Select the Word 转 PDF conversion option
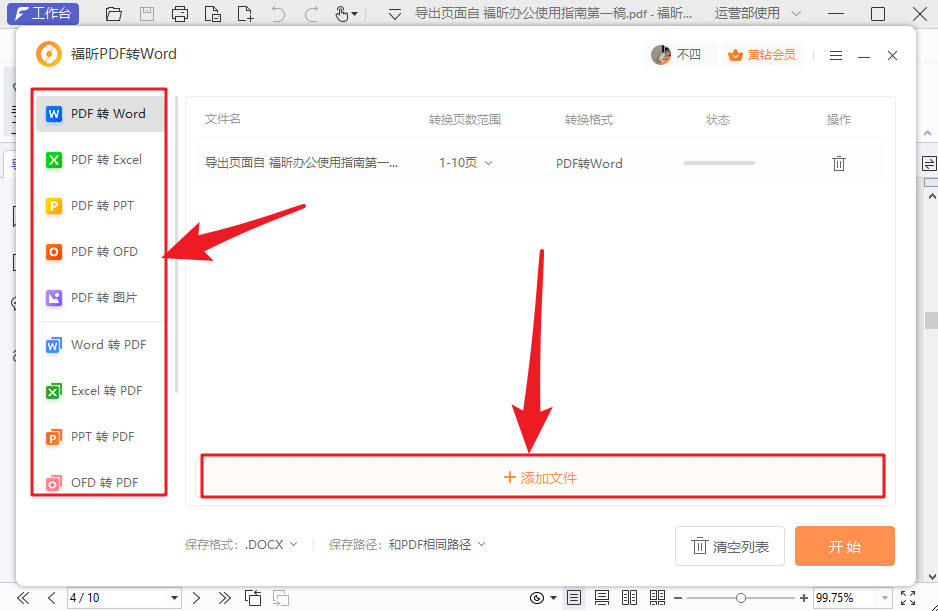This screenshot has width=938, height=611. (x=99, y=344)
